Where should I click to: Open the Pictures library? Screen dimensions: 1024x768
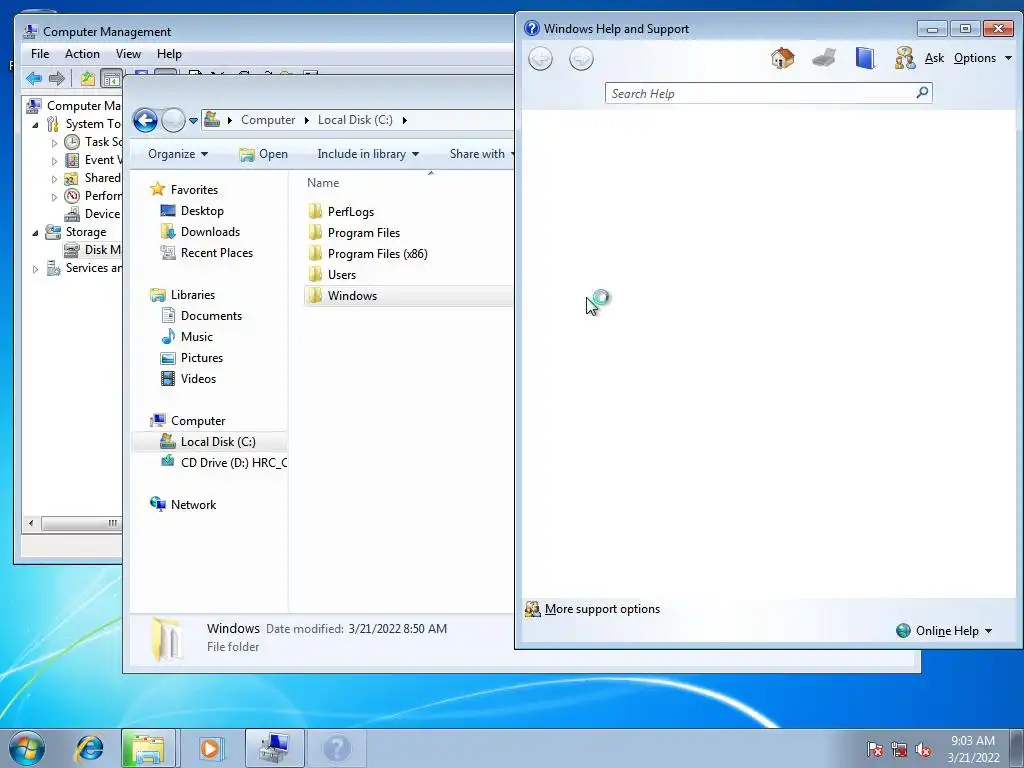coord(202,357)
